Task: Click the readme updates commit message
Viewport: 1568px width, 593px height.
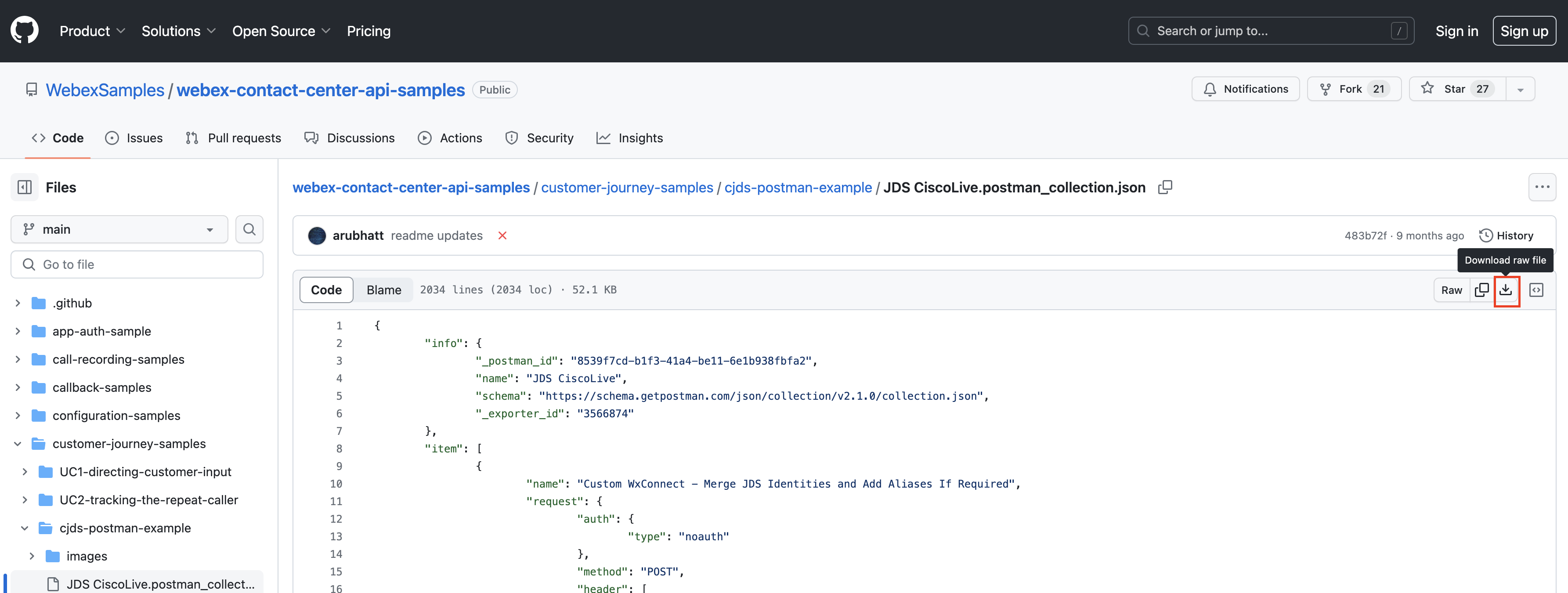Action: pos(437,235)
